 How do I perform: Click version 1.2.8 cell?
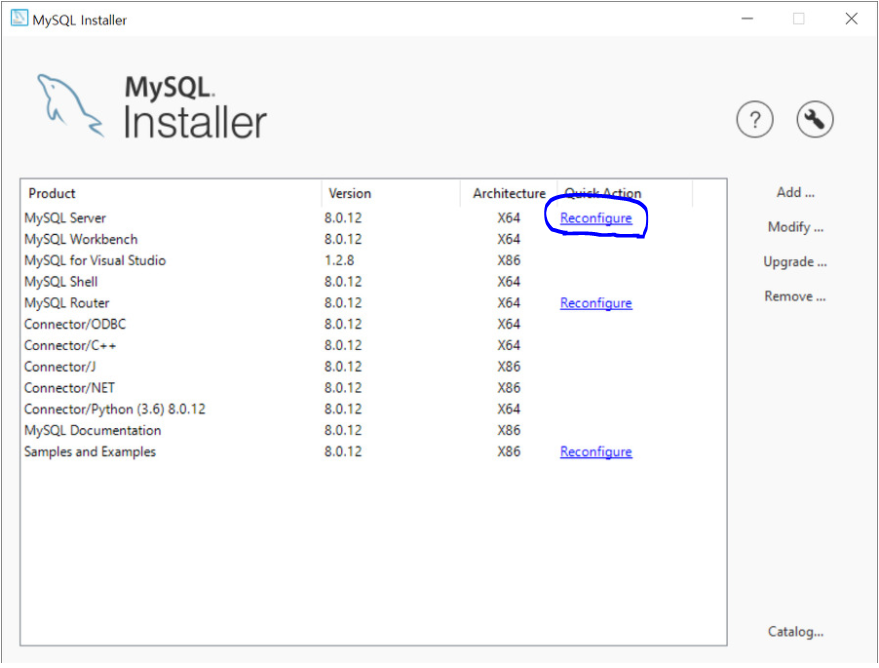pos(339,261)
